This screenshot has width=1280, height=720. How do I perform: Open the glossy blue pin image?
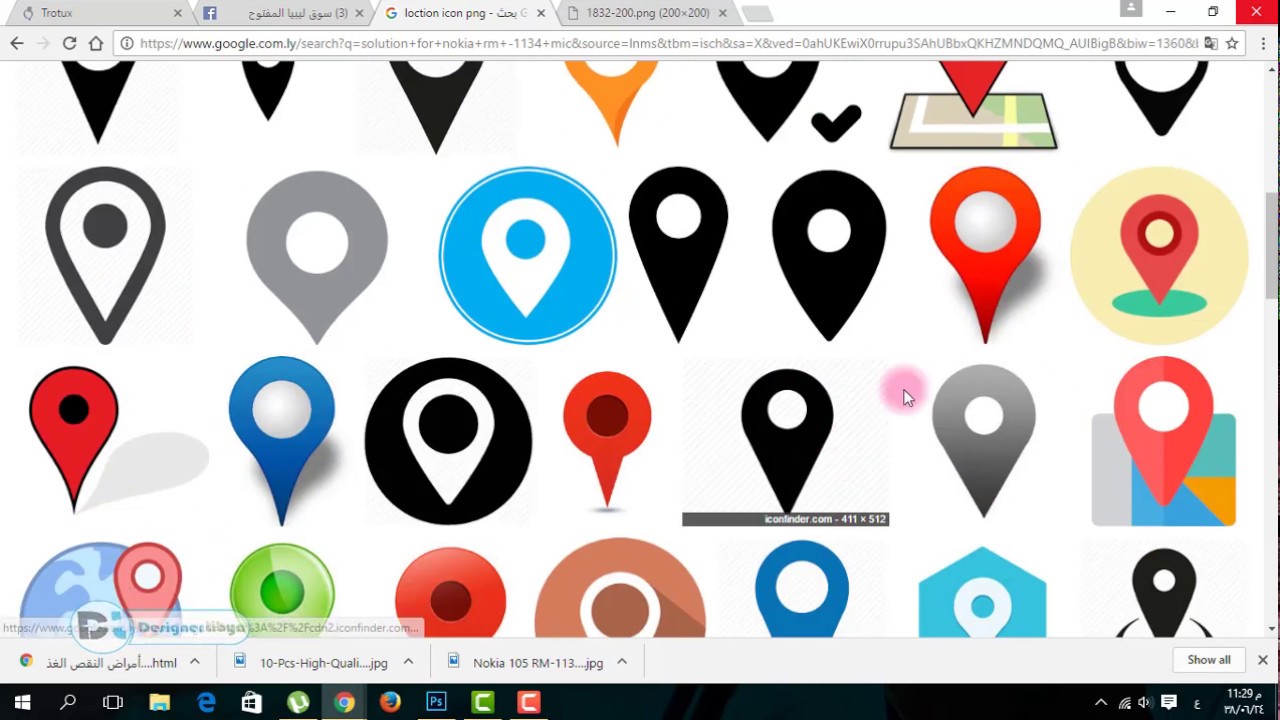pos(282,441)
